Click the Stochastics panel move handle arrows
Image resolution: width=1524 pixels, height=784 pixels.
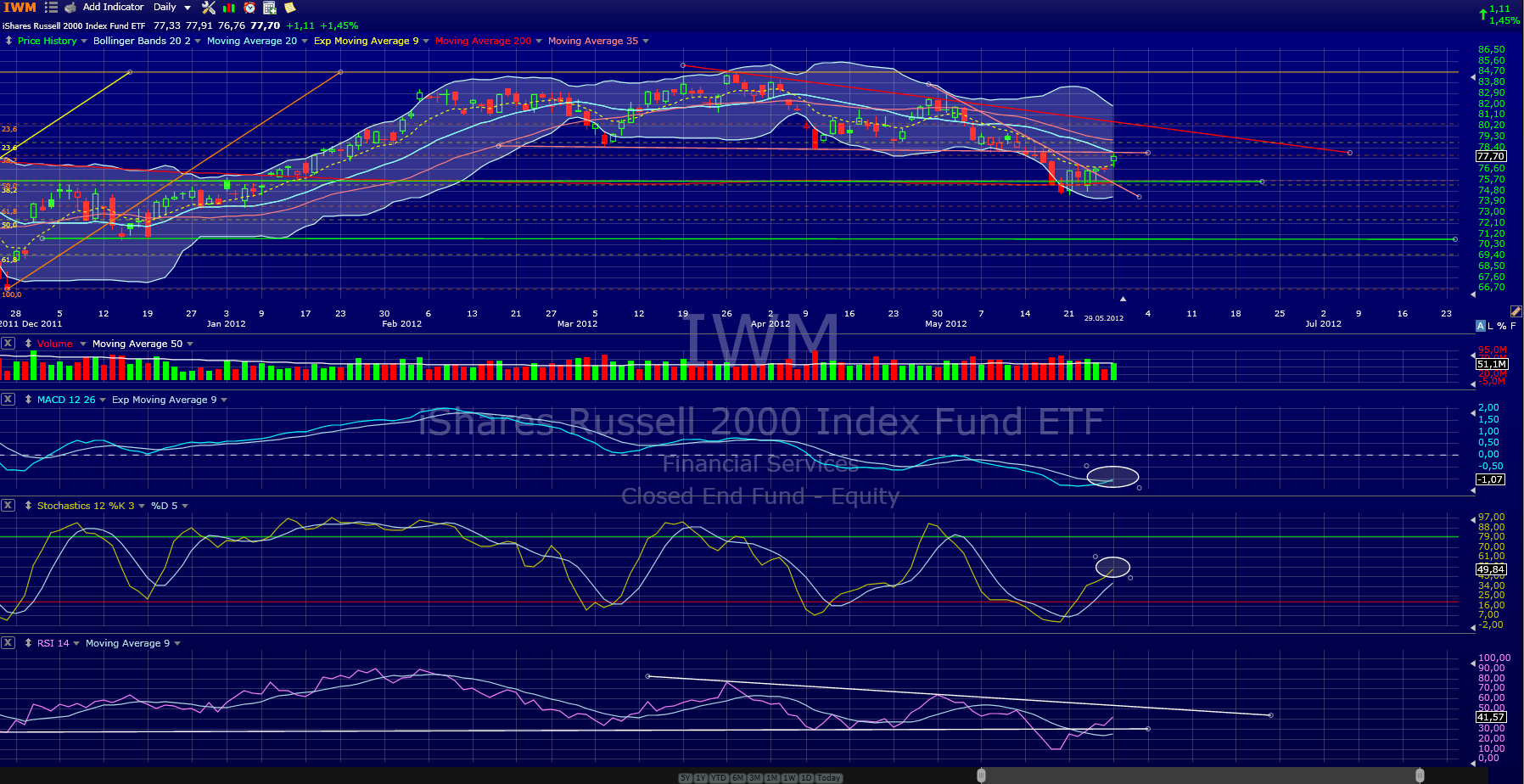(x=28, y=506)
